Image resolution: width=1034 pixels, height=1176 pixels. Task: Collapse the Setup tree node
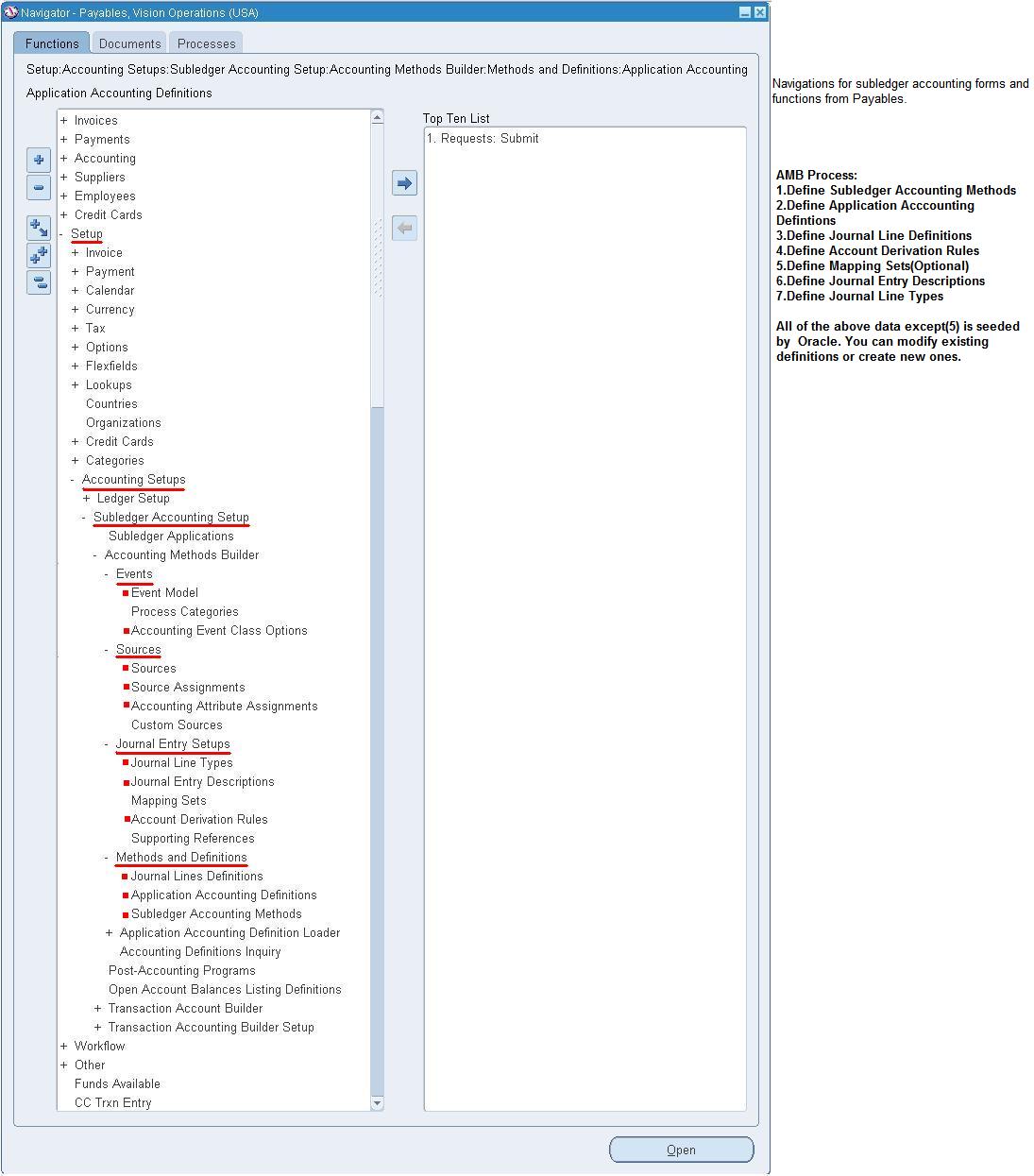tap(61, 233)
